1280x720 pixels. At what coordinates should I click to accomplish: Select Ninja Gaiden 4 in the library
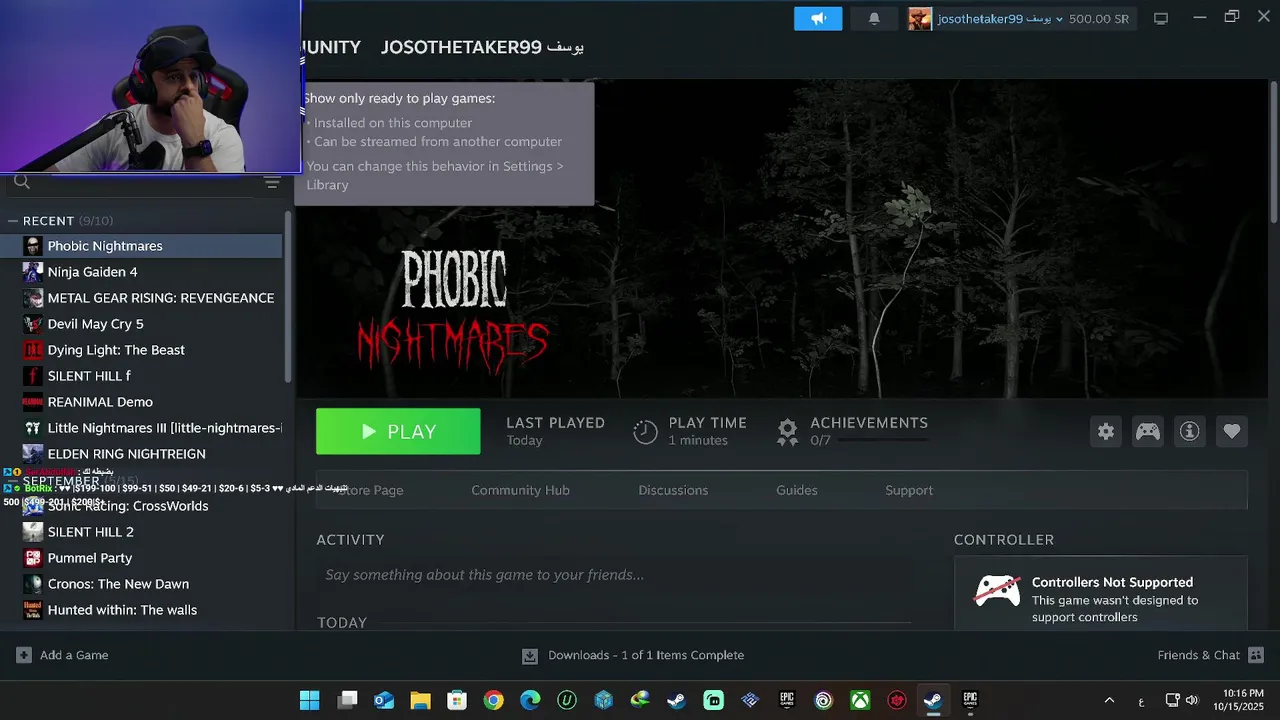click(x=141, y=272)
